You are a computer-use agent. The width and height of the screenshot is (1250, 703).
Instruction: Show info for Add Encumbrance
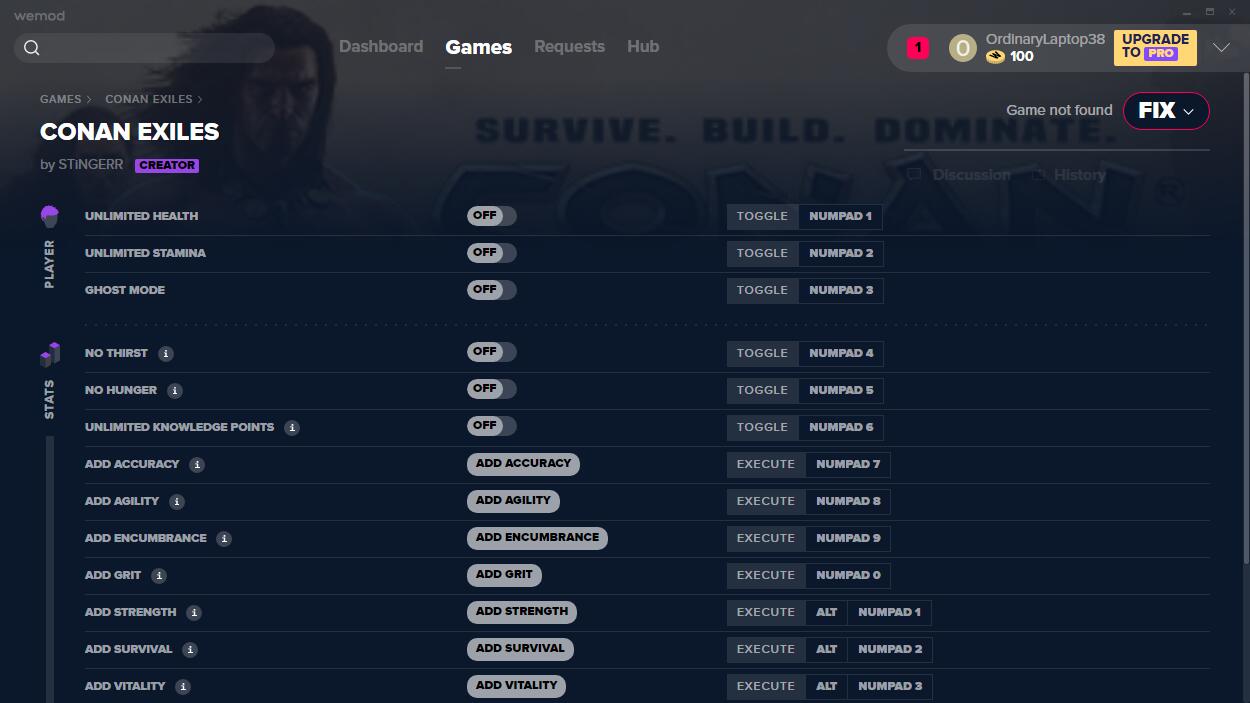click(224, 539)
